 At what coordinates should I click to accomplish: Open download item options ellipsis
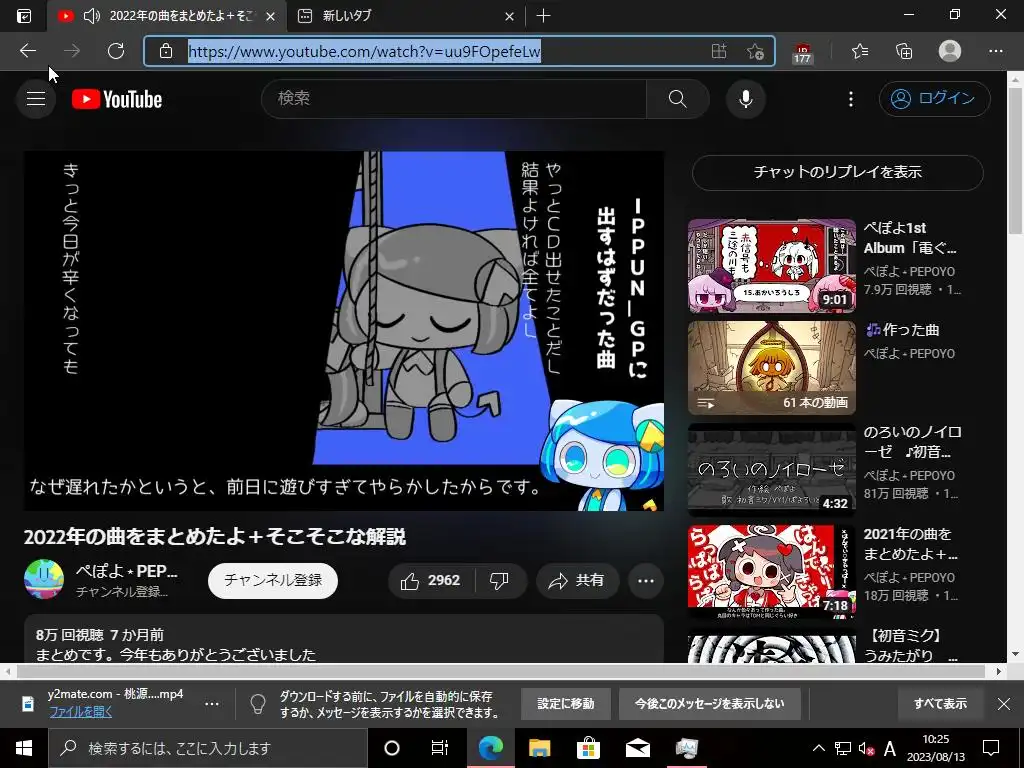pos(212,704)
